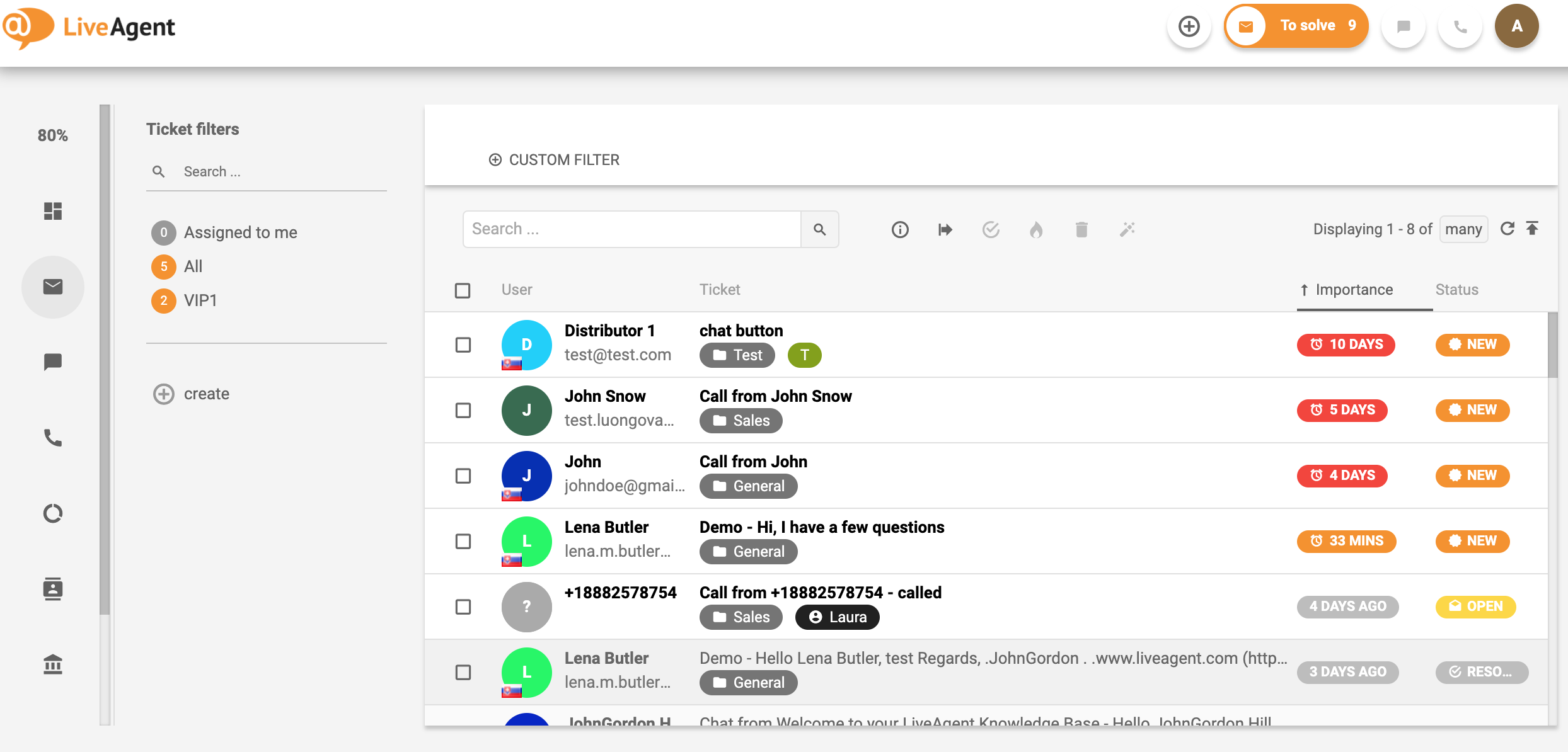Click the Transfer ticket arrow icon
Image resolution: width=1568 pixels, height=752 pixels.
(x=945, y=229)
